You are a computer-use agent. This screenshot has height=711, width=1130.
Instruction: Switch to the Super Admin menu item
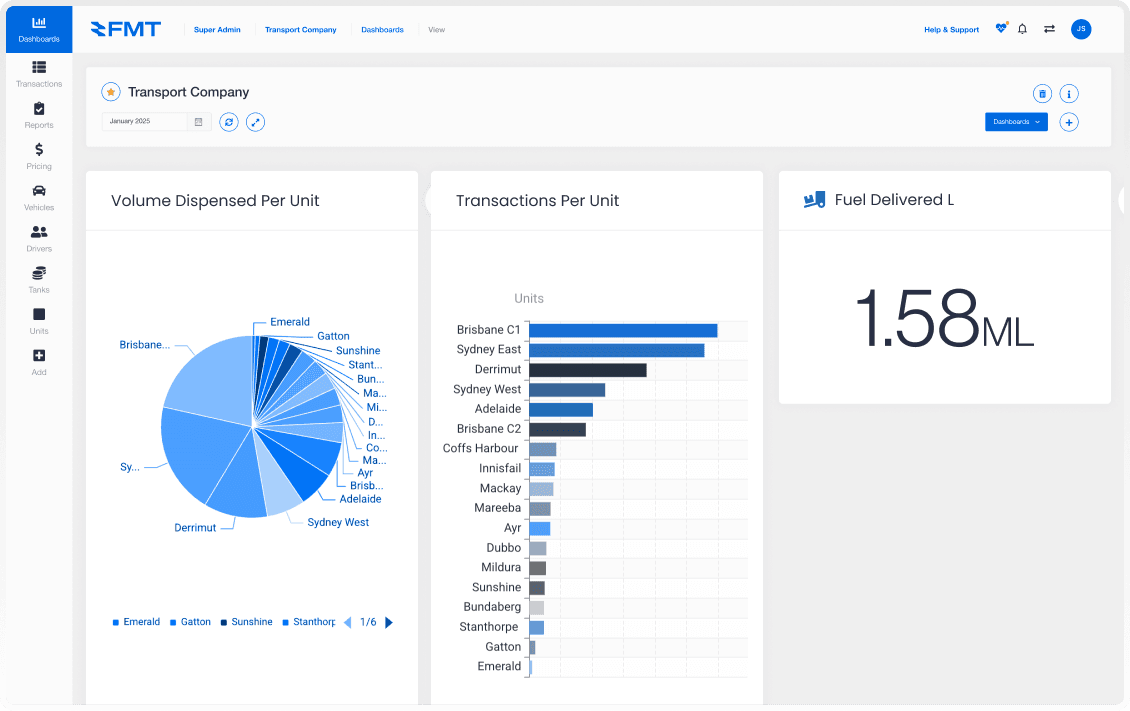pos(217,29)
